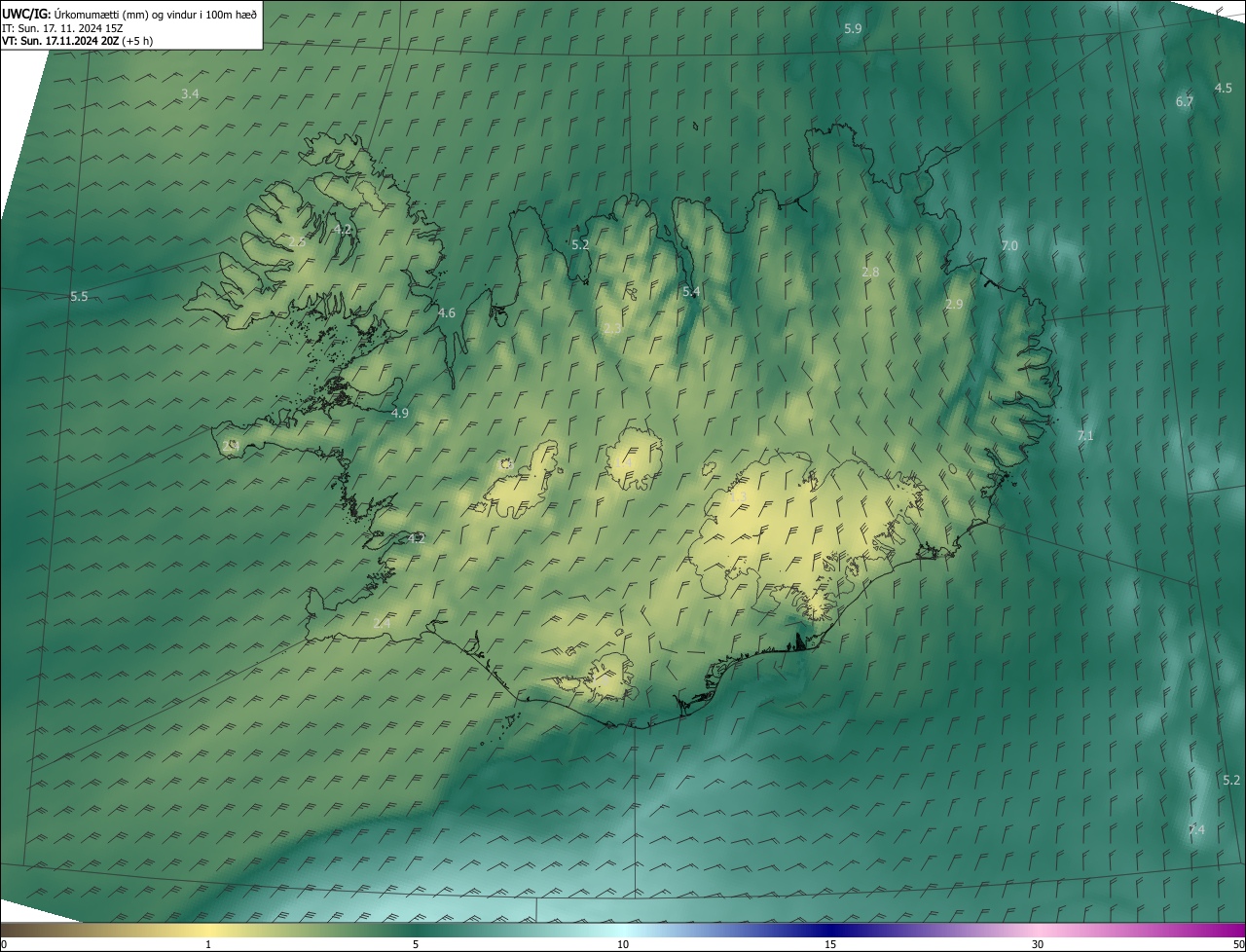This screenshot has height=952, width=1246.
Task: Click the 5.5 value label west of Iceland
Action: [79, 297]
